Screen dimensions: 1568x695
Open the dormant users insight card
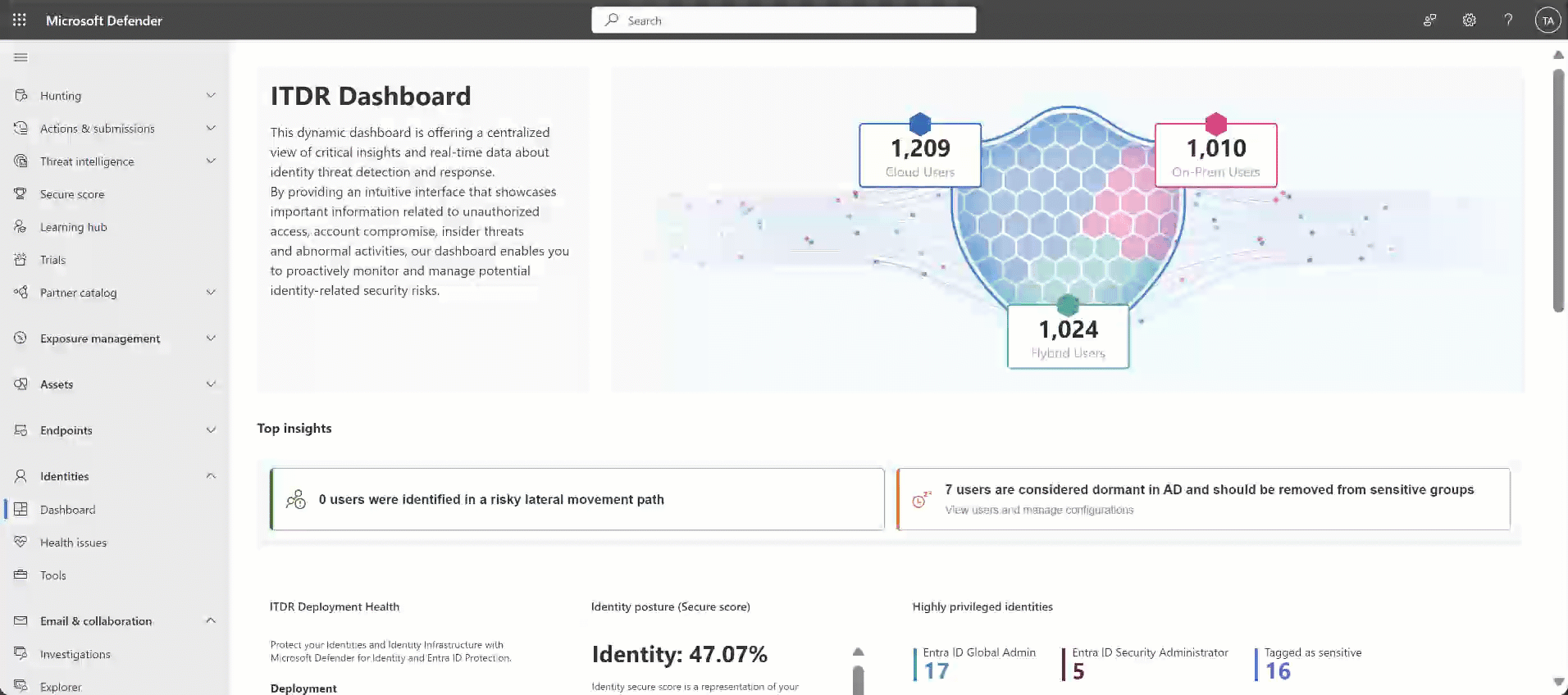coord(1203,499)
